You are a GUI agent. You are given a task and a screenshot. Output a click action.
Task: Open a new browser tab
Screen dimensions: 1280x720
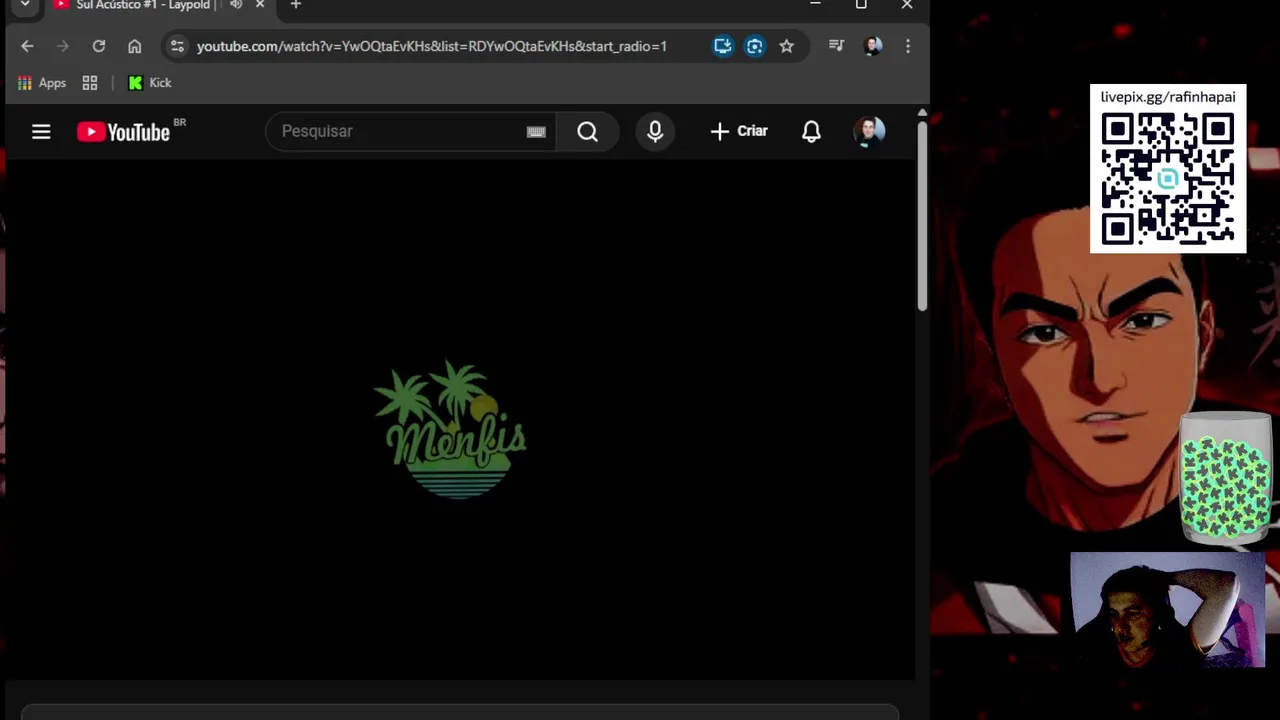[295, 5]
